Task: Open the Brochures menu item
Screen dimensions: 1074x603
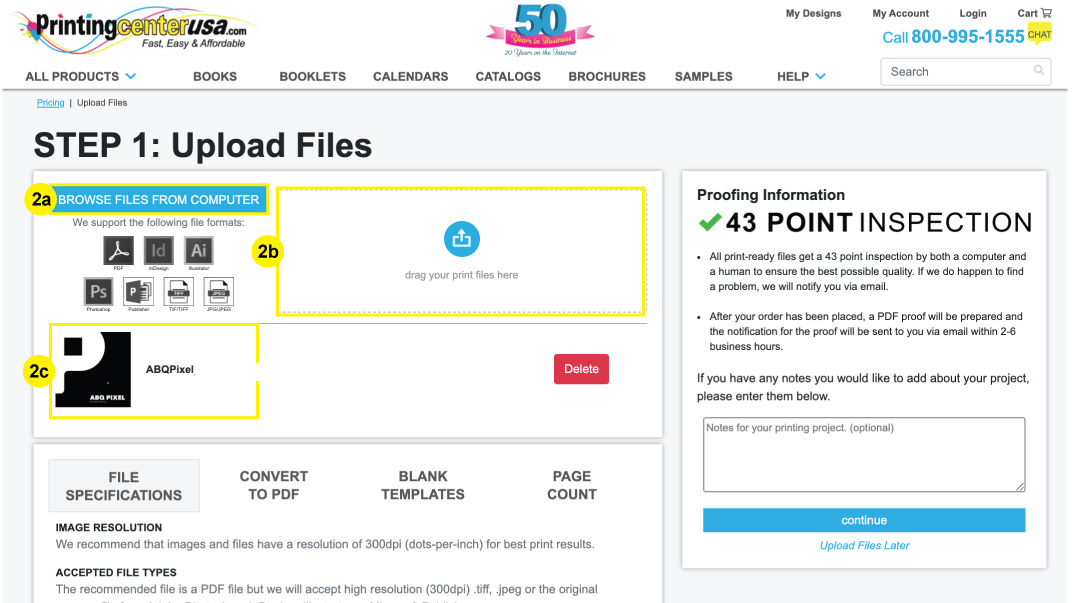Action: (607, 76)
